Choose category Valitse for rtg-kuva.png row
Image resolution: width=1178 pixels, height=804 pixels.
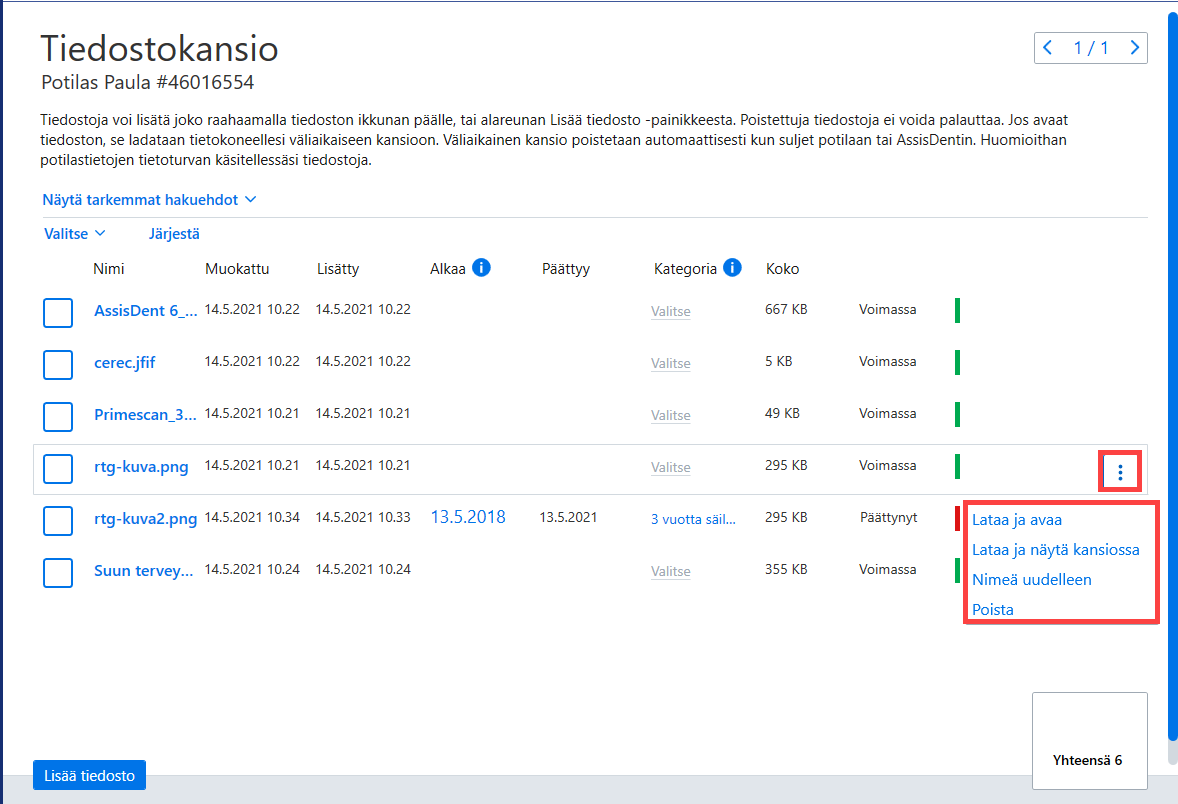click(x=671, y=467)
